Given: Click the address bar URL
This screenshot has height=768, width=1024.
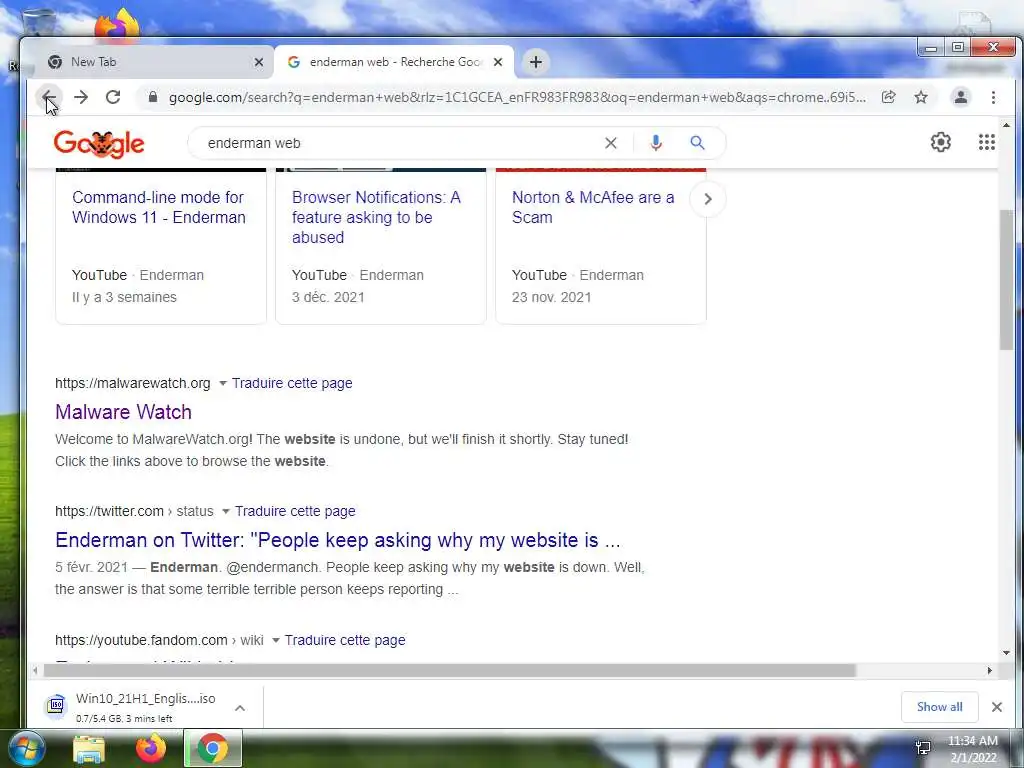Looking at the screenshot, I should click(x=517, y=97).
